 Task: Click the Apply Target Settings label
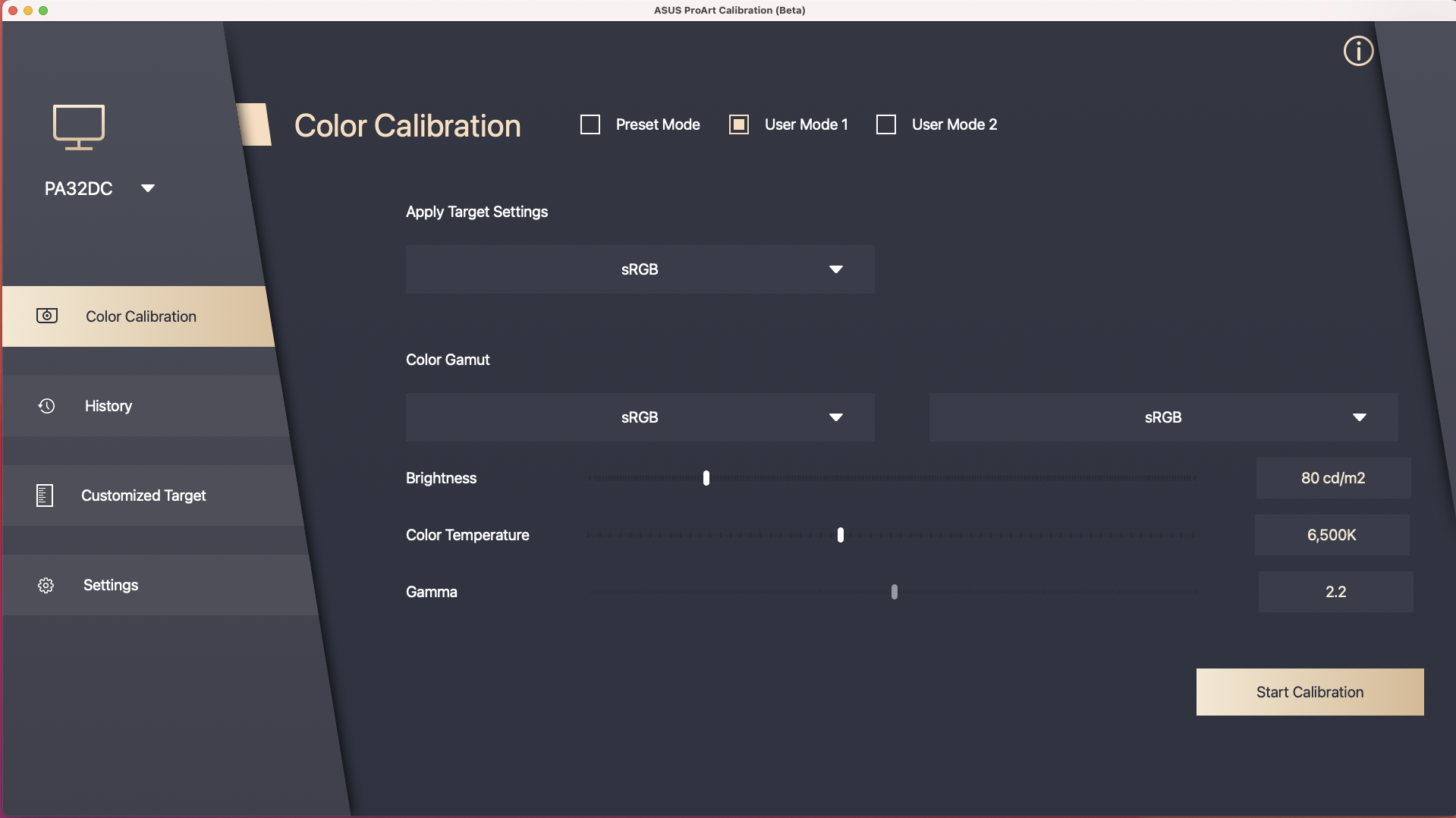tap(476, 212)
